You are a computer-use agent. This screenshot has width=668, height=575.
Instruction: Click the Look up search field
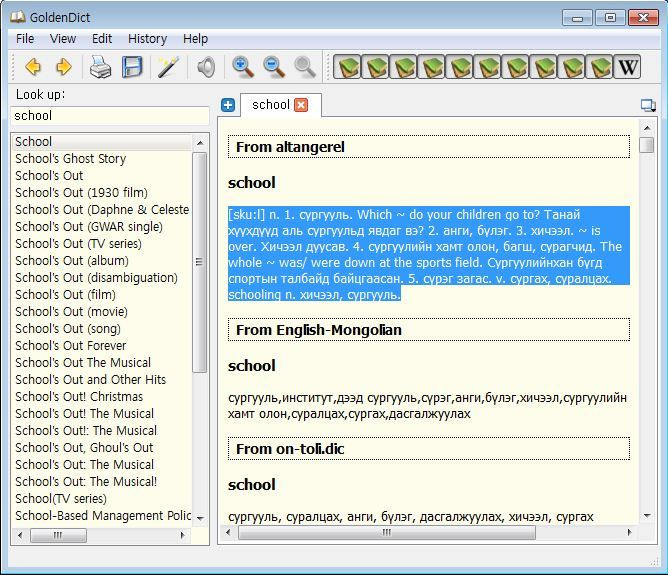(x=110, y=115)
